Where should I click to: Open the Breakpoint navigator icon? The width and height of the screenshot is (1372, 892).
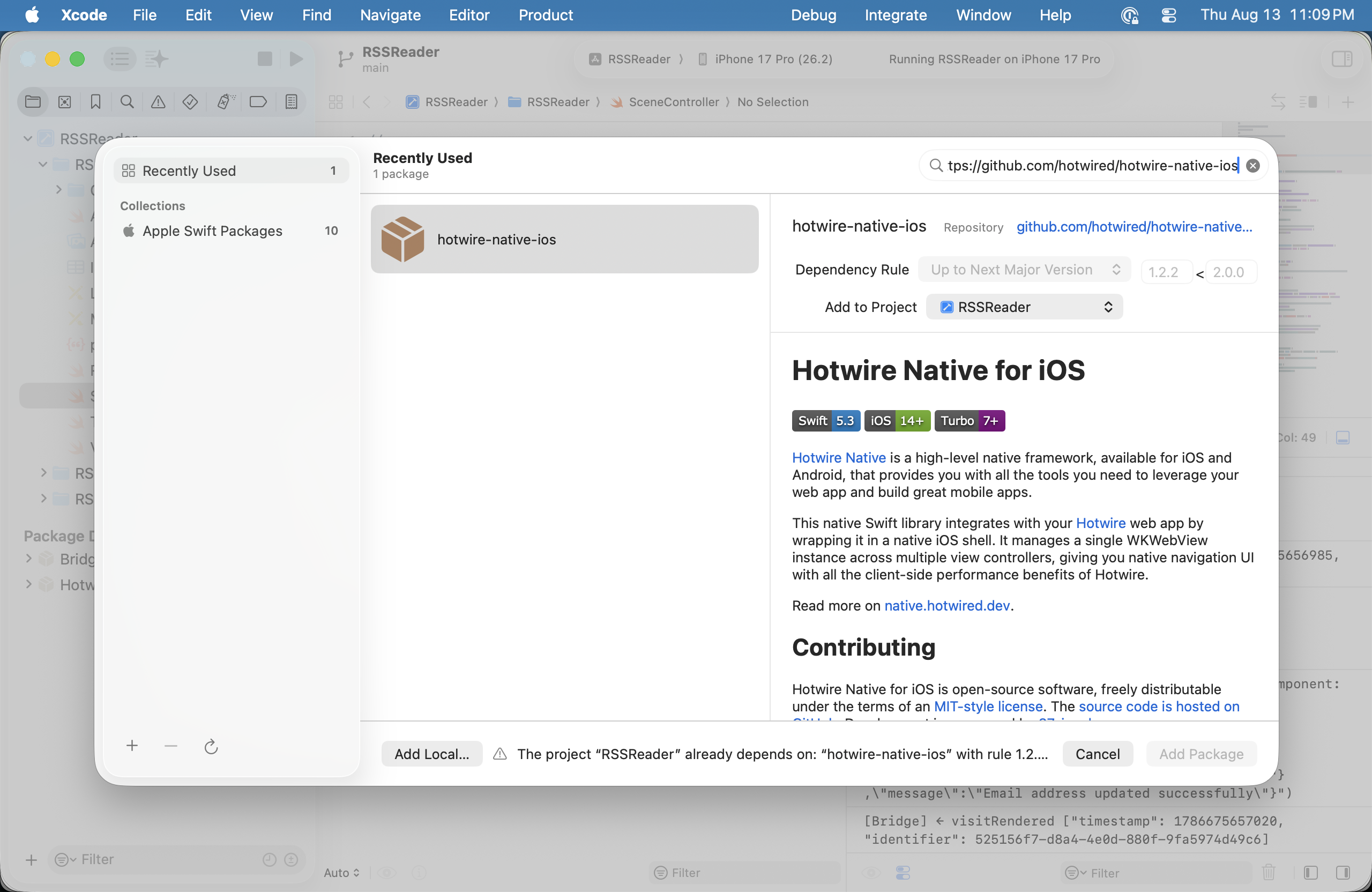pyautogui.click(x=258, y=102)
